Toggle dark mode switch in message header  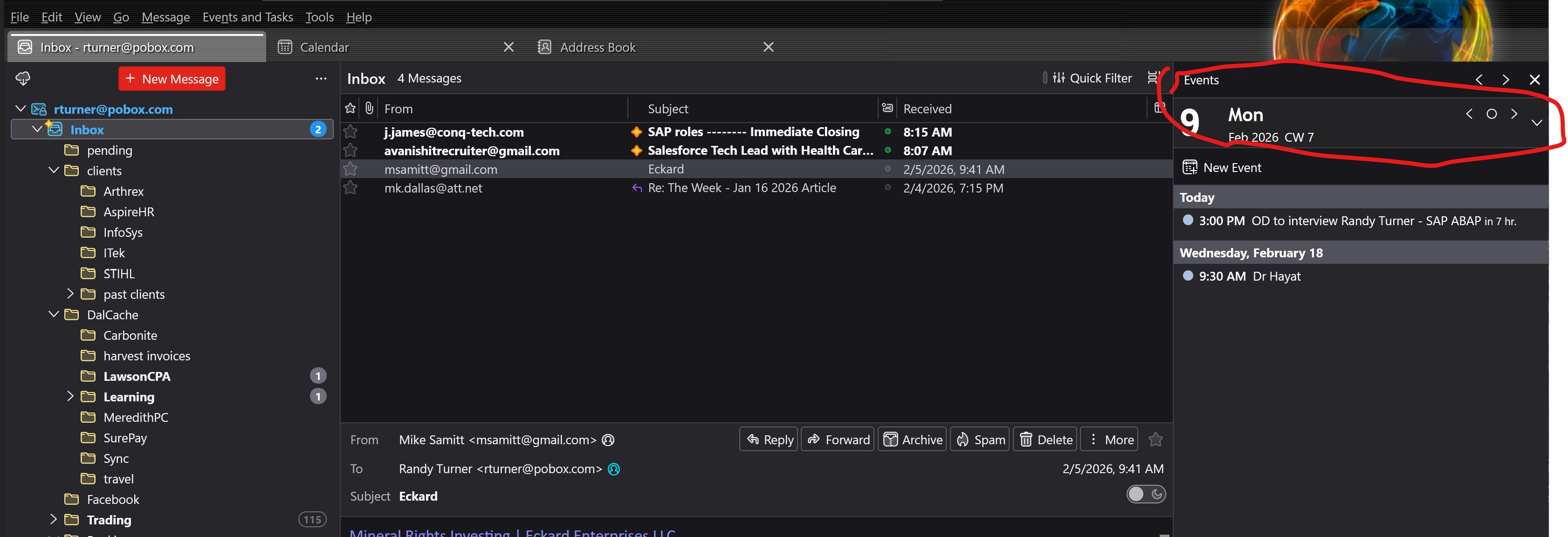(x=1146, y=494)
